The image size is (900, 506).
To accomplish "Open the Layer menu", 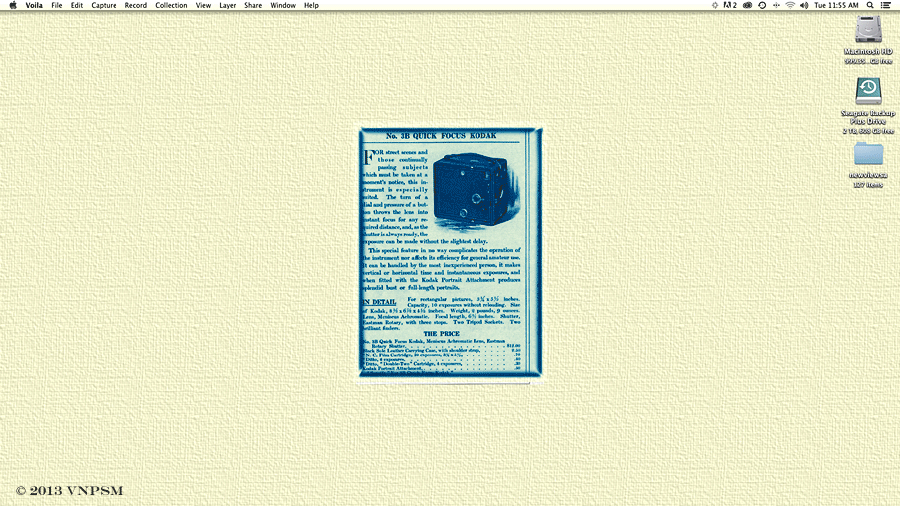I will point(227,5).
